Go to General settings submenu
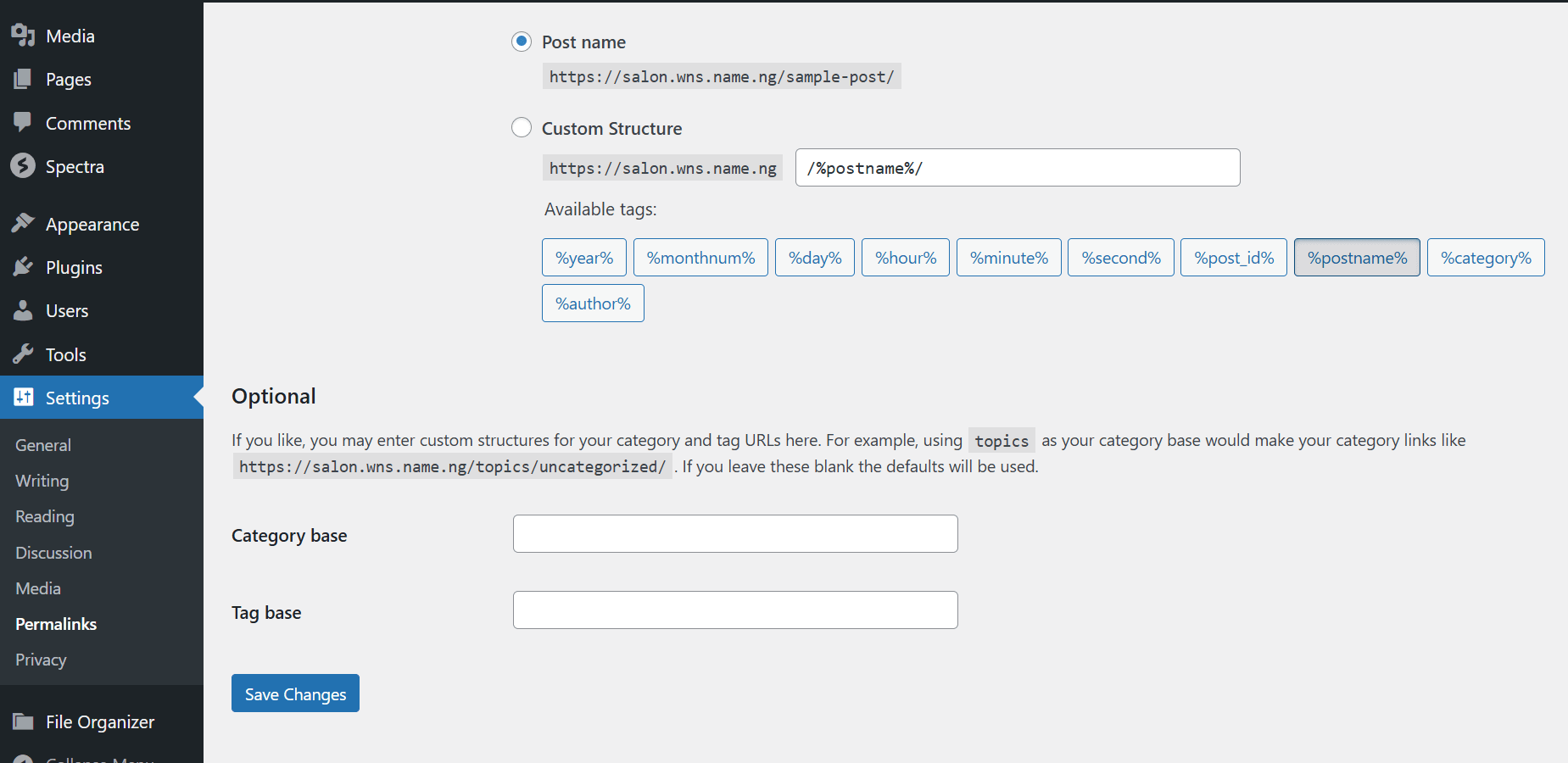Viewport: 1568px width, 763px height. coord(43,445)
